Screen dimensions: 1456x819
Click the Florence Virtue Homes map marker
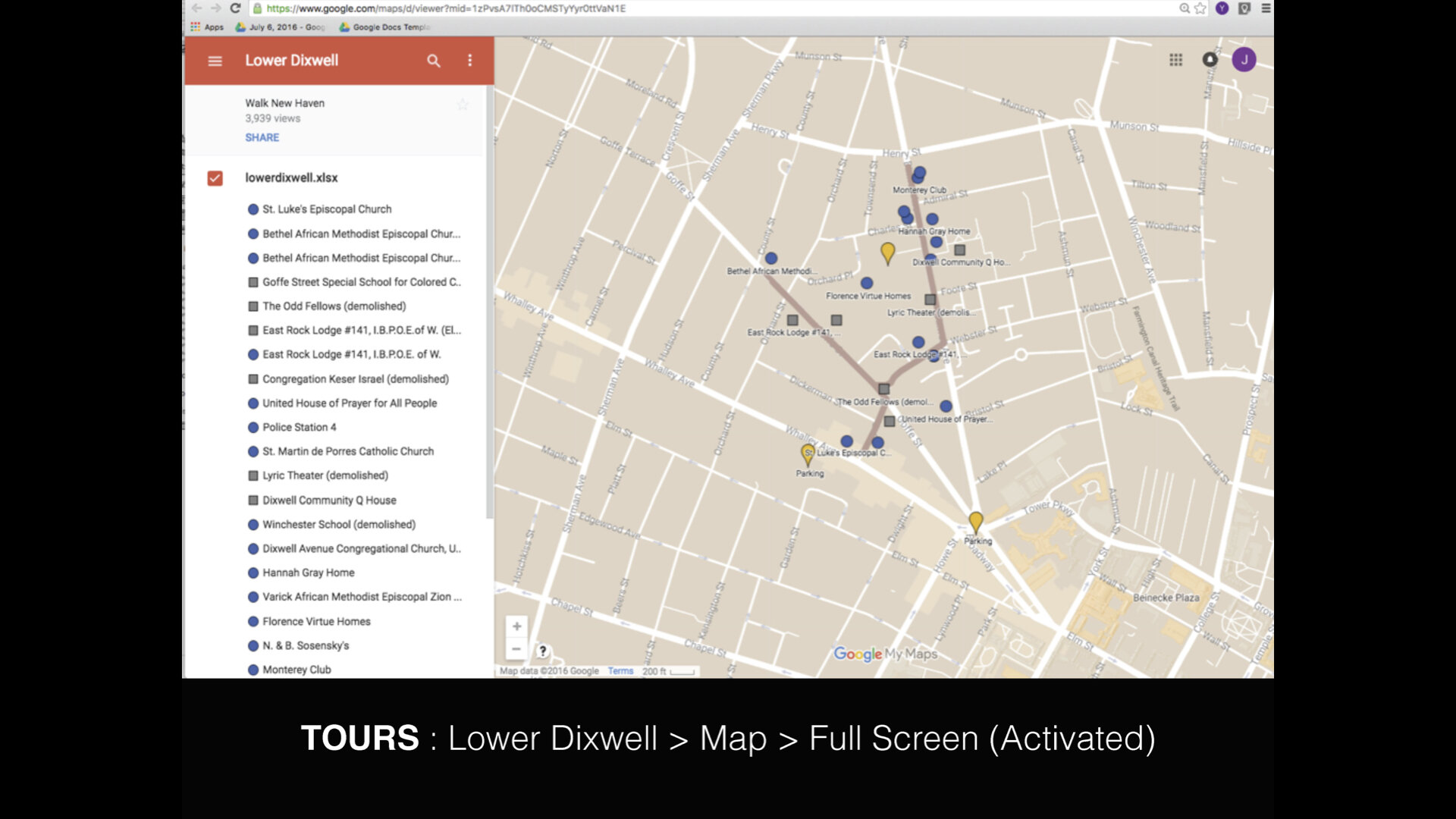coord(867,284)
